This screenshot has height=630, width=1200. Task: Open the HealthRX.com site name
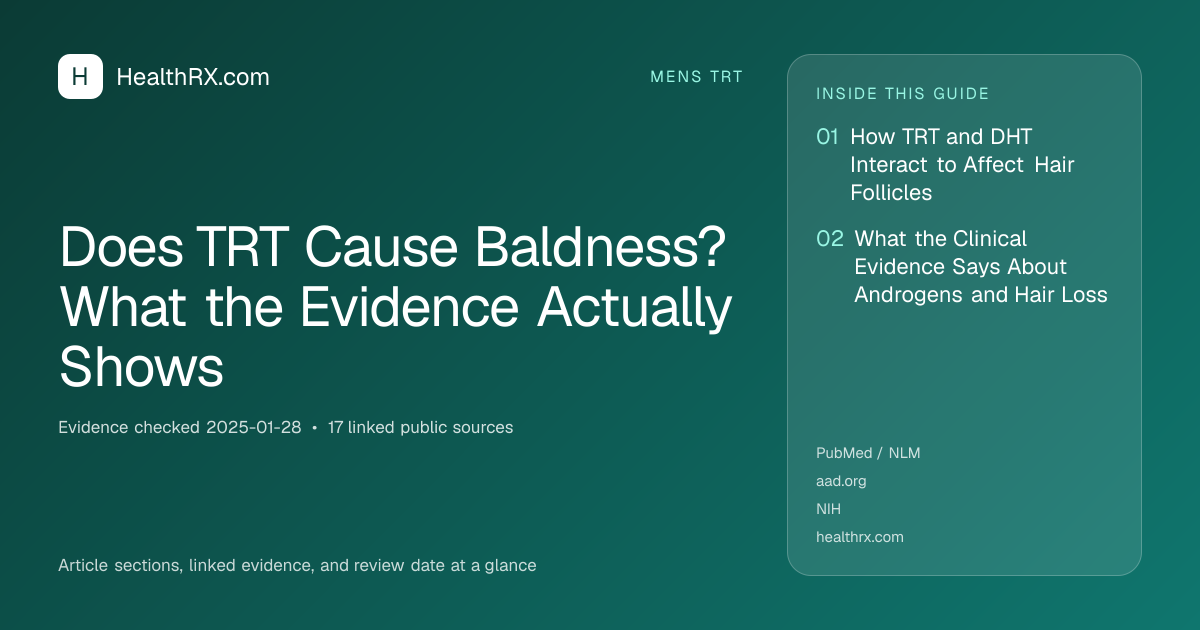coord(193,77)
